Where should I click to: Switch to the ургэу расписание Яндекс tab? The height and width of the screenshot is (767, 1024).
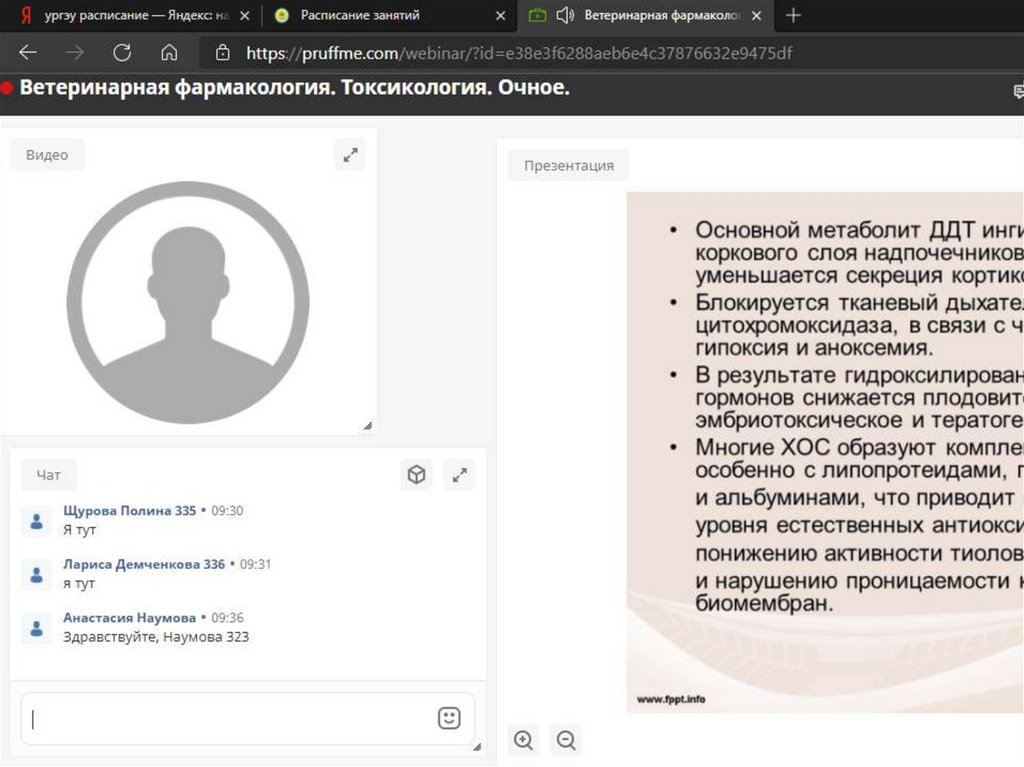(130, 15)
